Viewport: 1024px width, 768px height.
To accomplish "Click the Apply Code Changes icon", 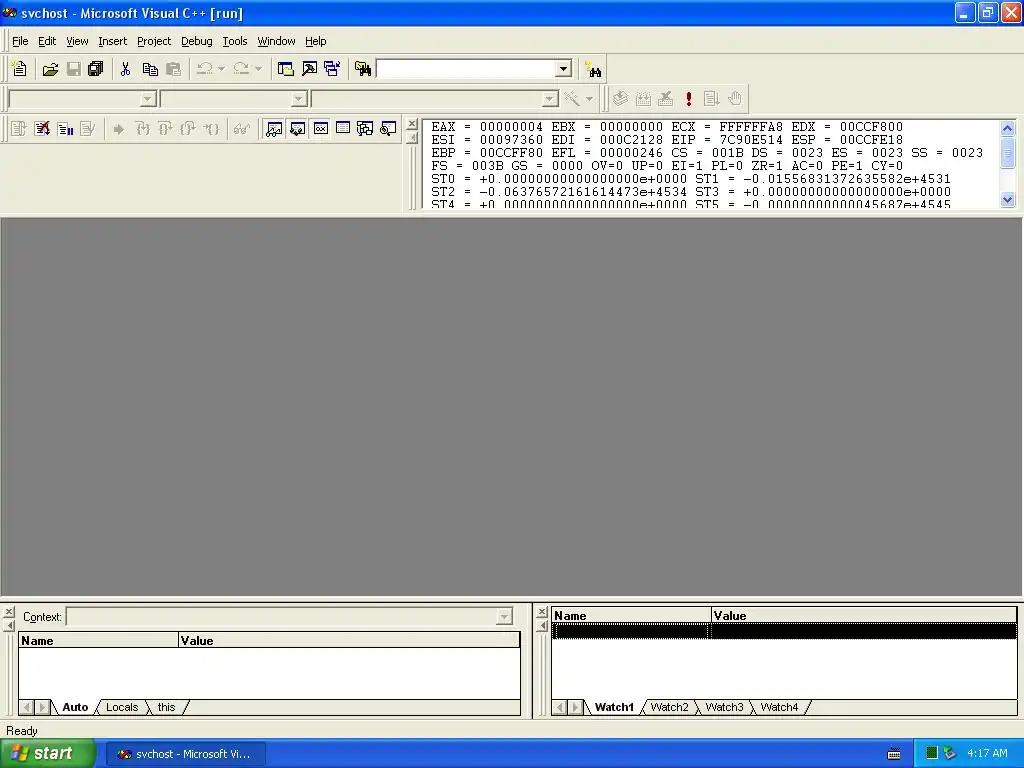I will pyautogui.click(x=88, y=129).
